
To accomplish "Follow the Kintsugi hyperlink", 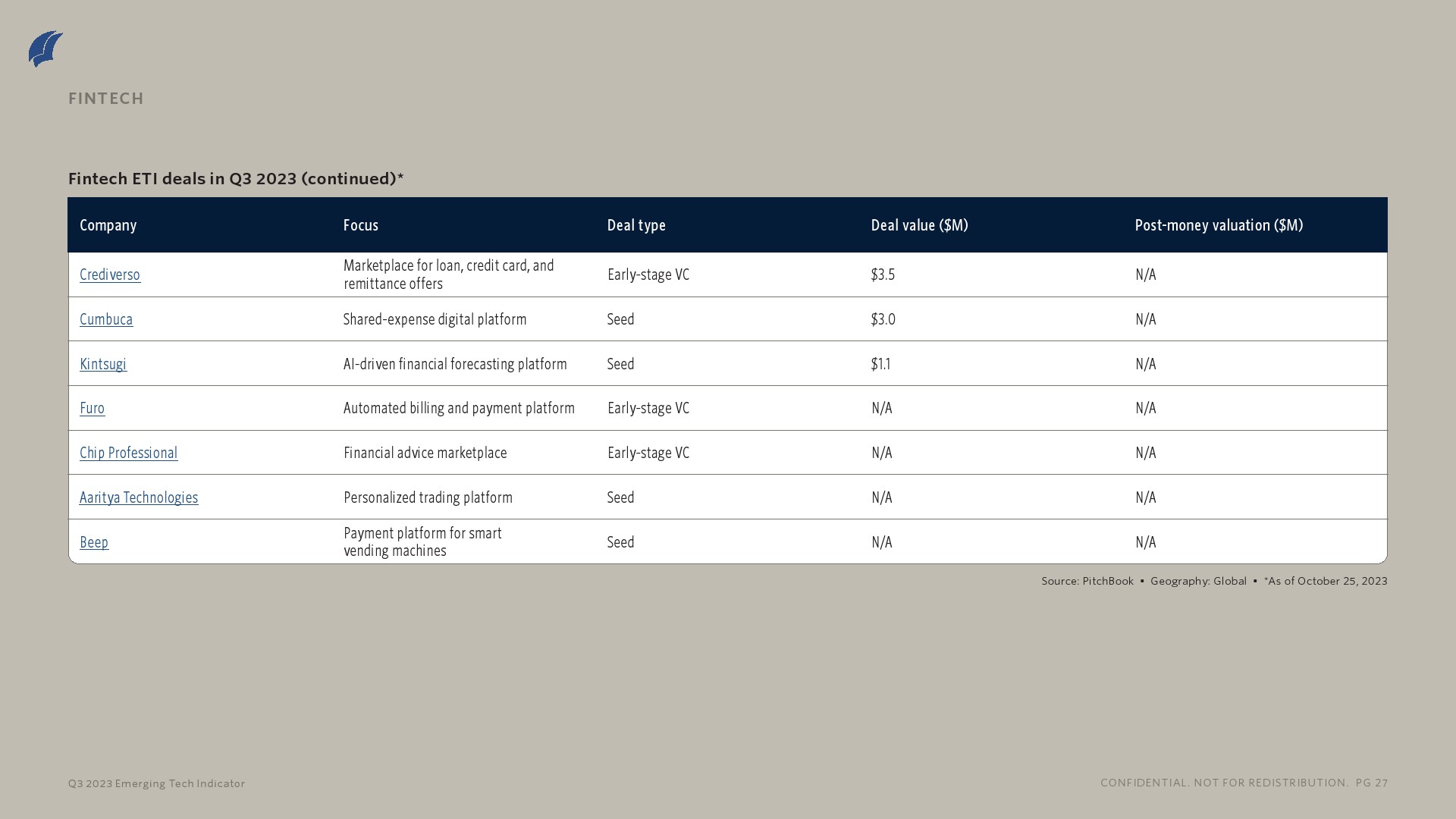I will pos(103,364).
